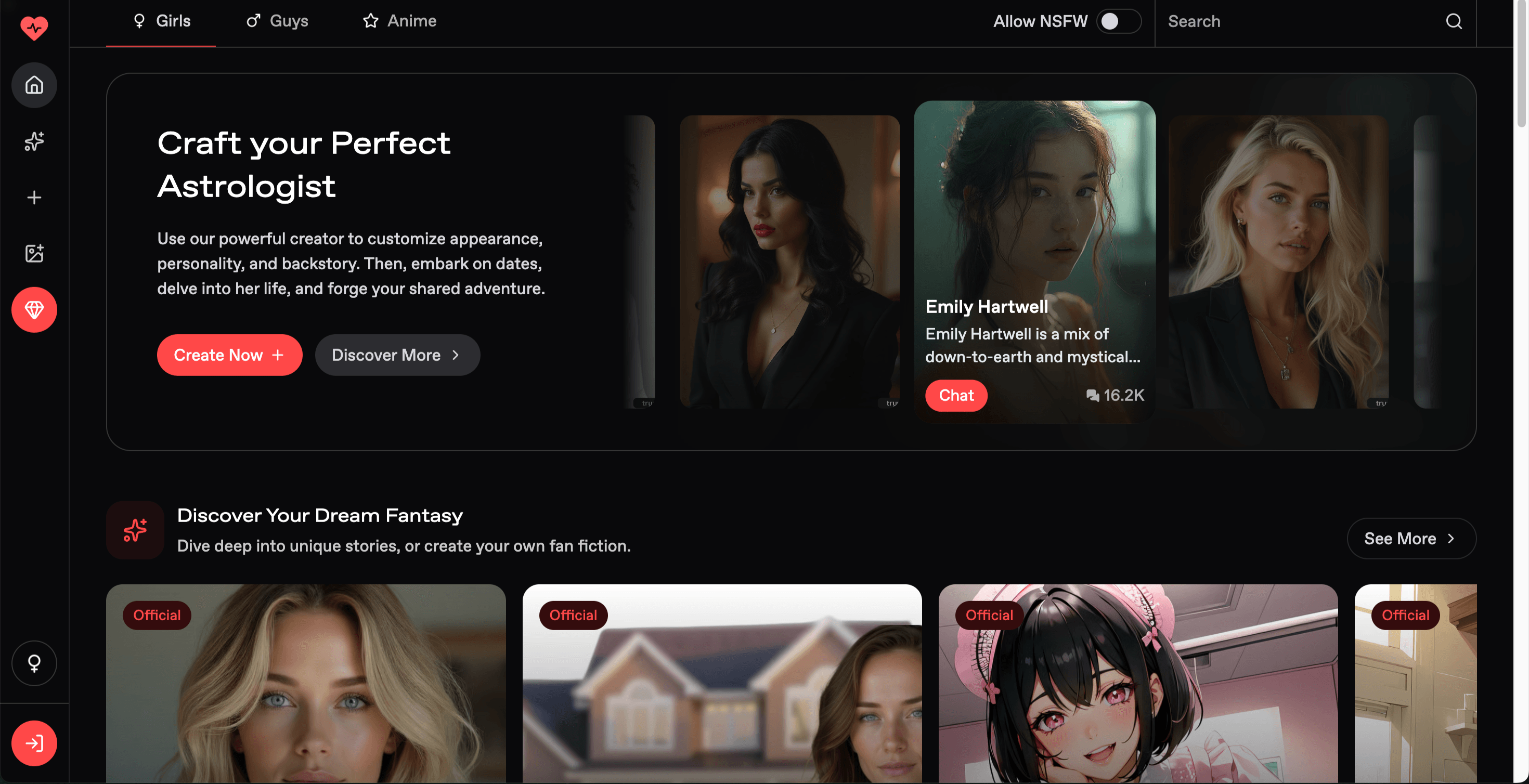1529x784 pixels.
Task: Click inside the Search field
Action: [x=1247, y=21]
